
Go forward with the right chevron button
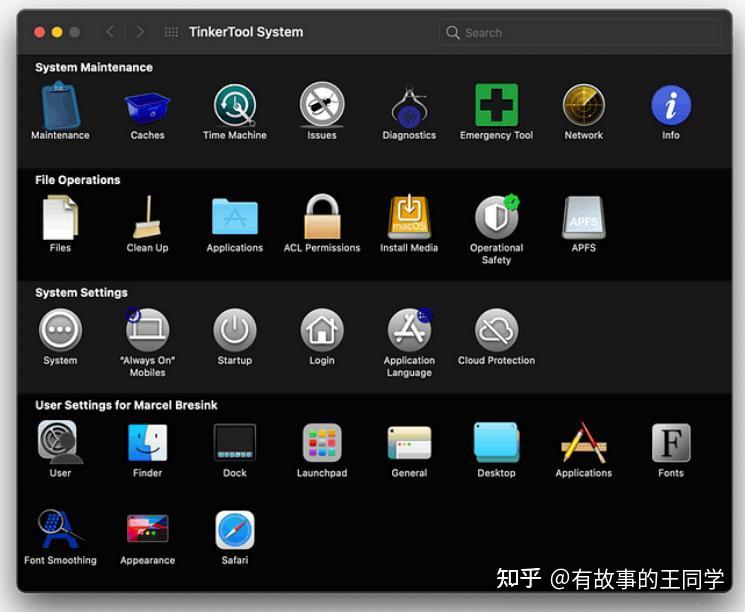(140, 32)
